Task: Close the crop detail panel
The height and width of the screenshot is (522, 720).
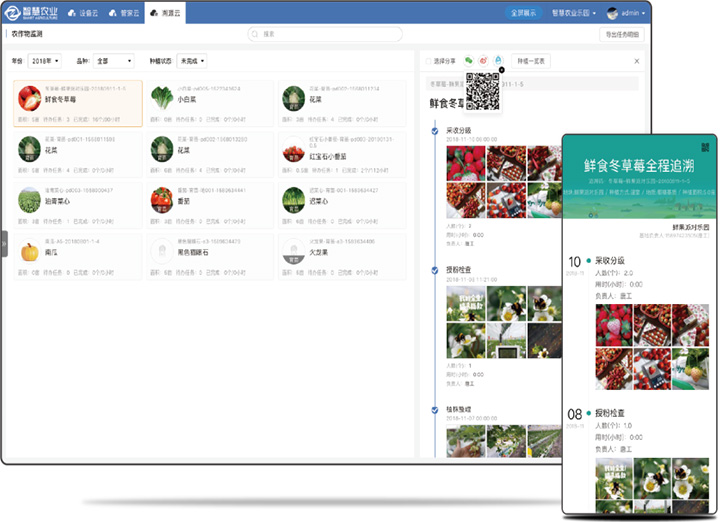Action: [x=637, y=61]
